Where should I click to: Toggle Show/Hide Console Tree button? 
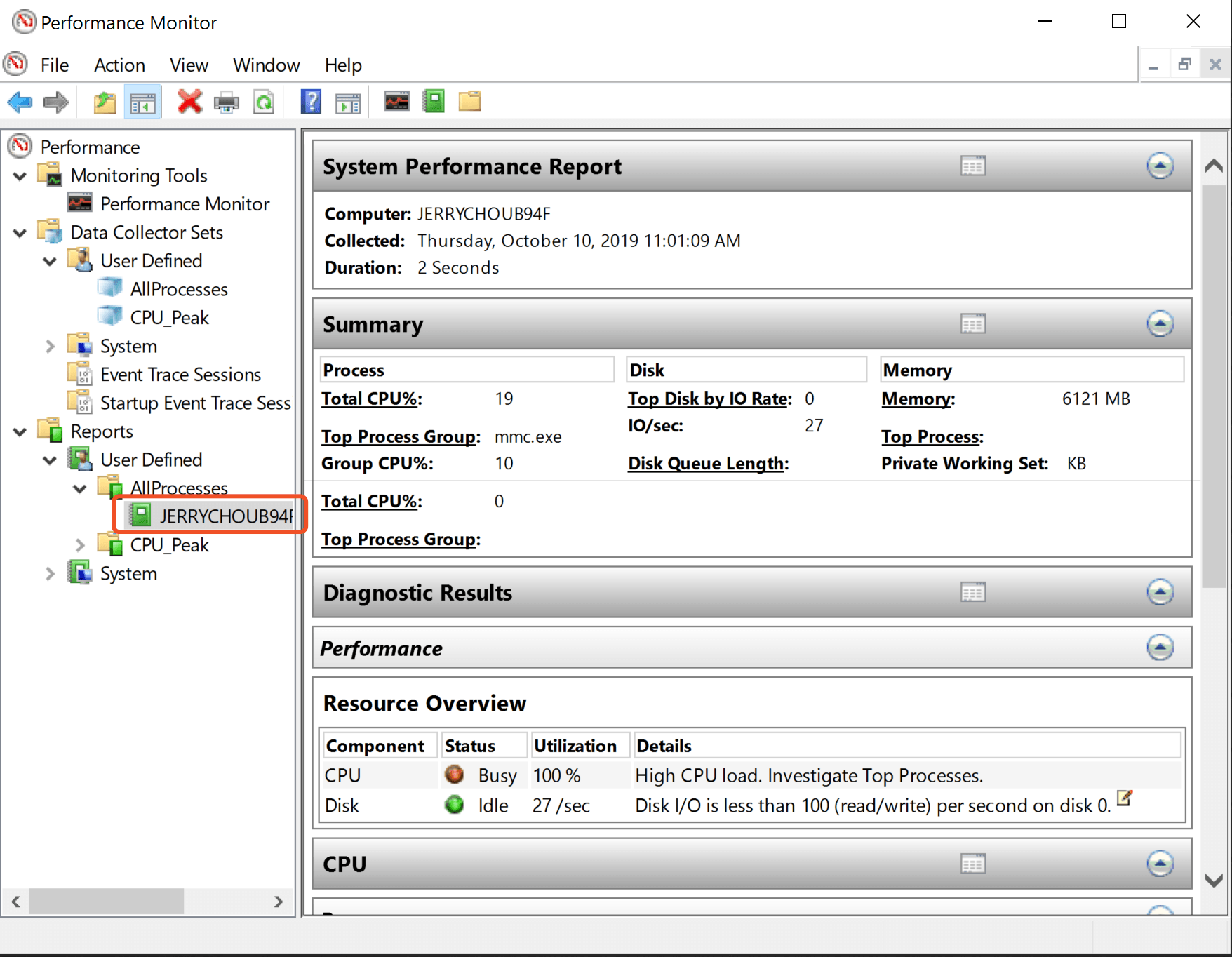(x=142, y=103)
